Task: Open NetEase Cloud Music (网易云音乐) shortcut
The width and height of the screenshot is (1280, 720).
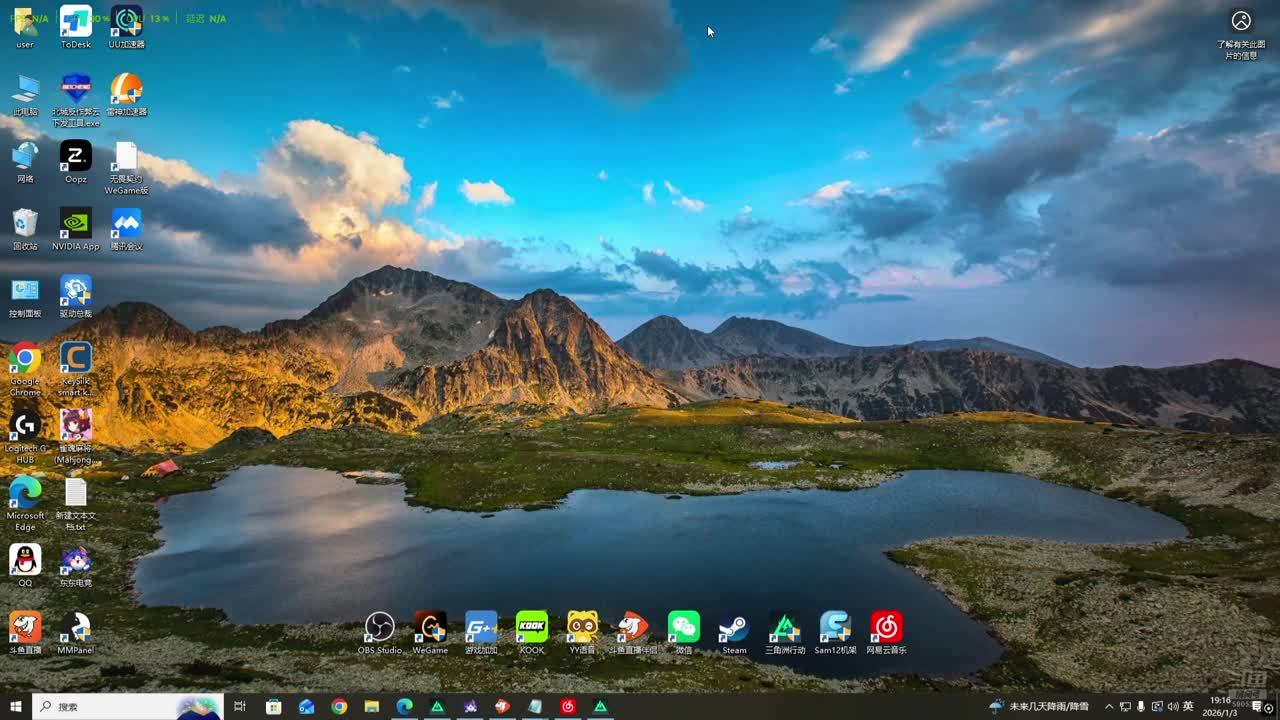Action: coord(886,627)
